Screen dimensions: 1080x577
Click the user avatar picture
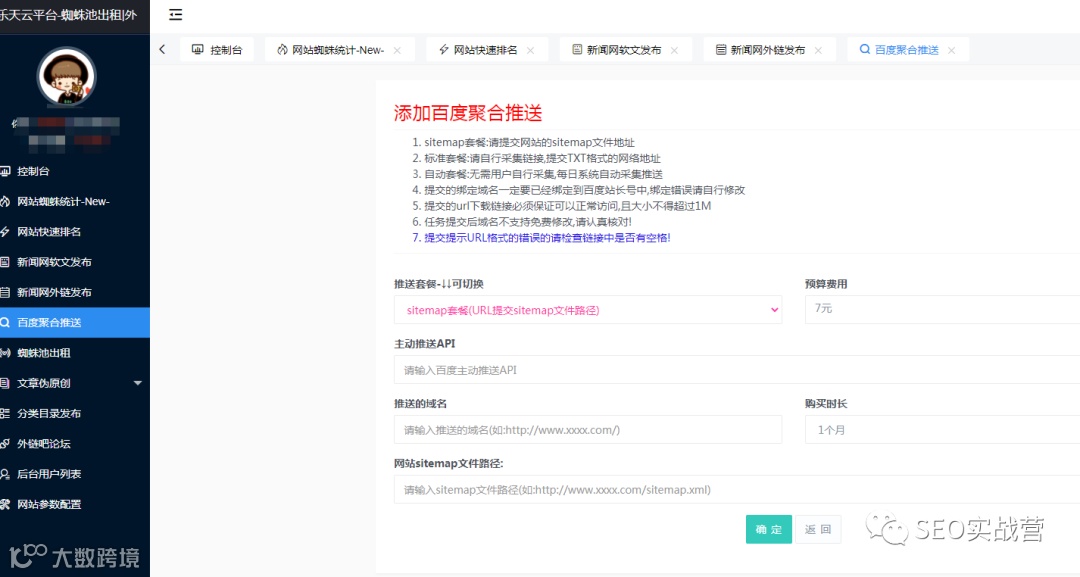[66, 76]
